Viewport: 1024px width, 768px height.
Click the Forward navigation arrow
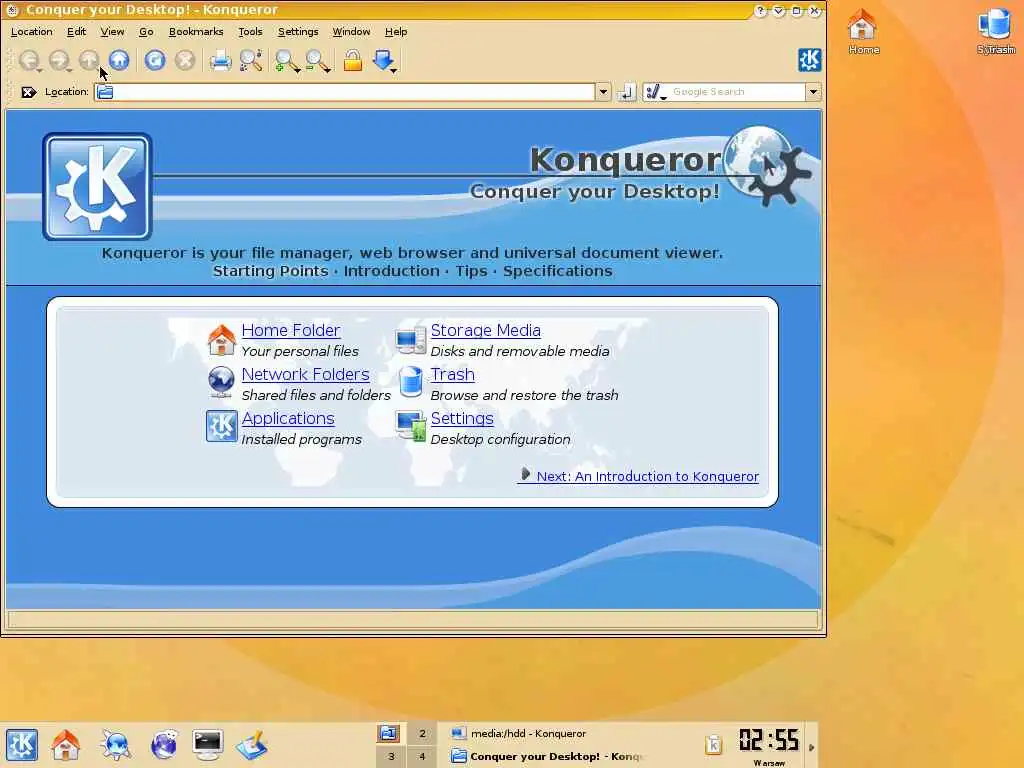[x=59, y=61]
